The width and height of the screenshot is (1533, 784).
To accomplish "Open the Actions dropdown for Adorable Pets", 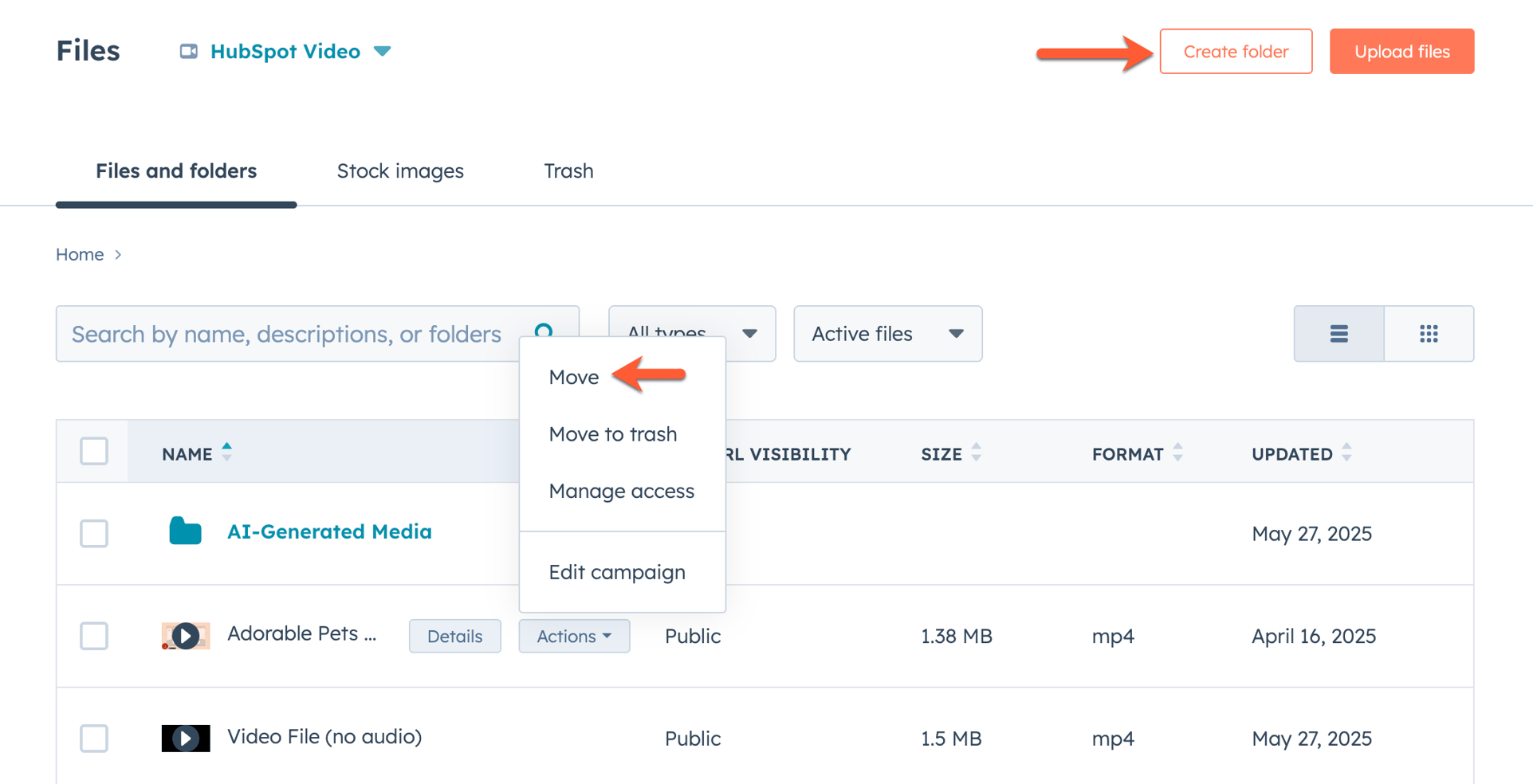I will [x=573, y=636].
